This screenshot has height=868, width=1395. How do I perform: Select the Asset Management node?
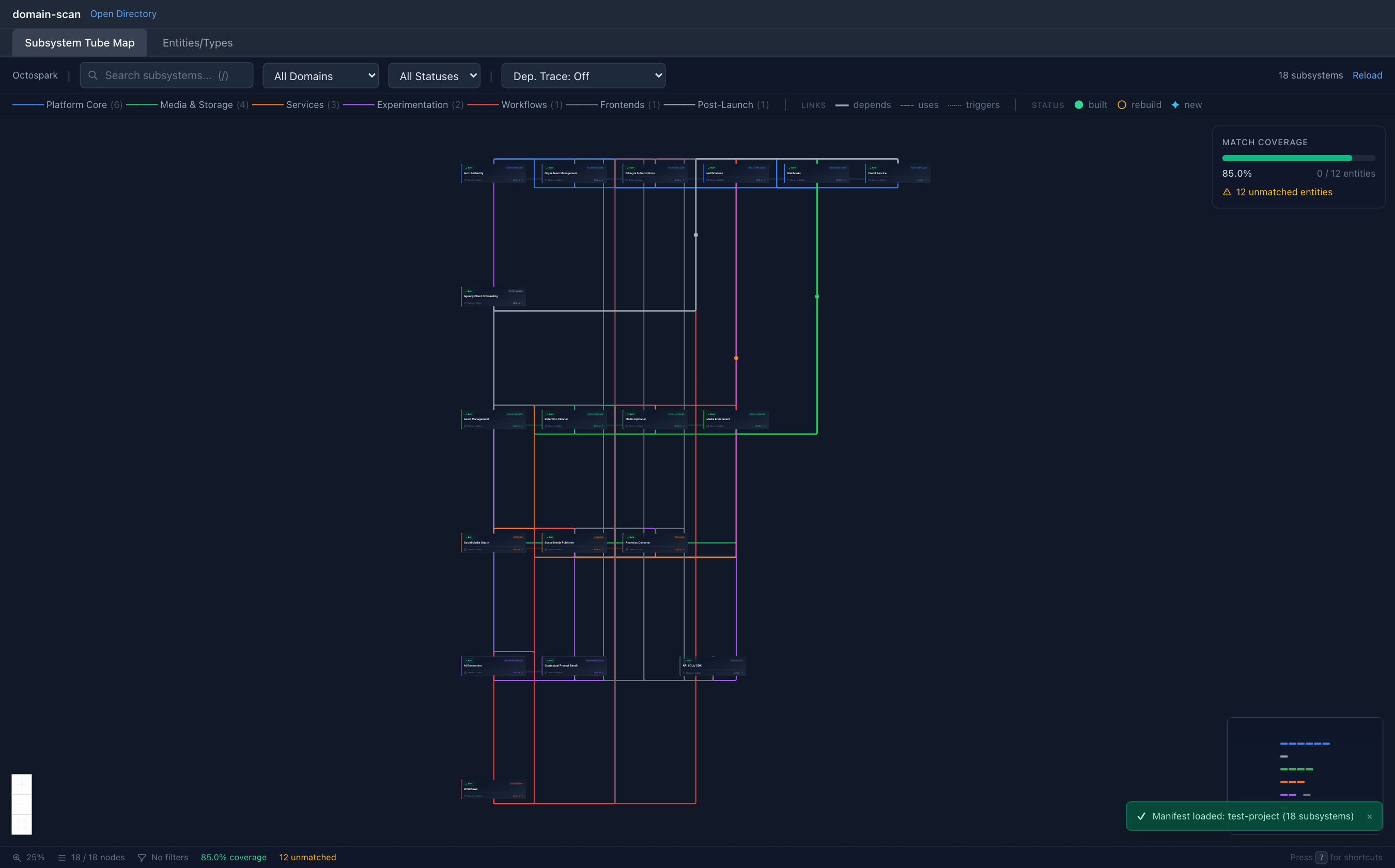pyautogui.click(x=494, y=420)
